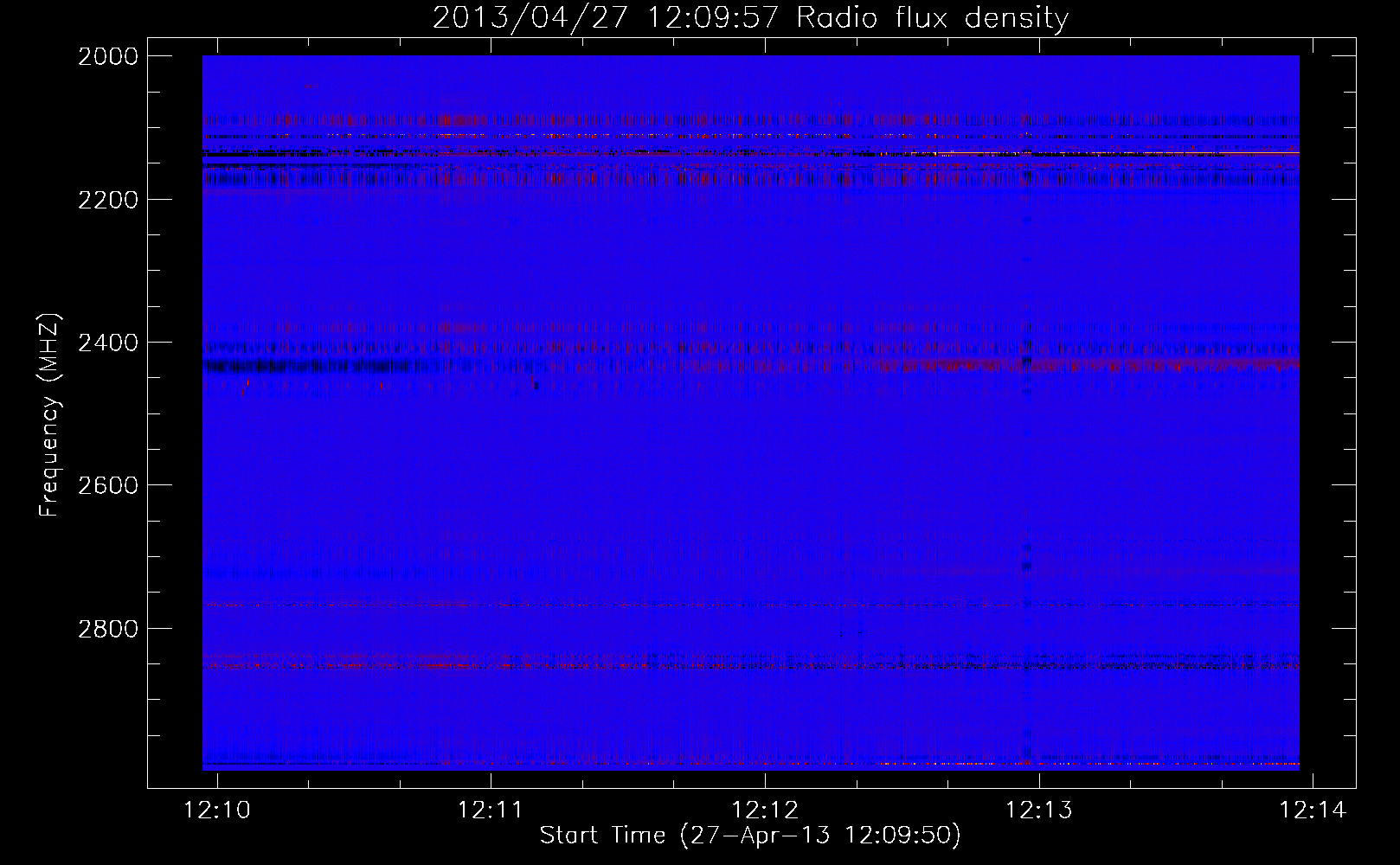Click the 12:12 time tick label
Screen dimensions: 1400x865
765,810
